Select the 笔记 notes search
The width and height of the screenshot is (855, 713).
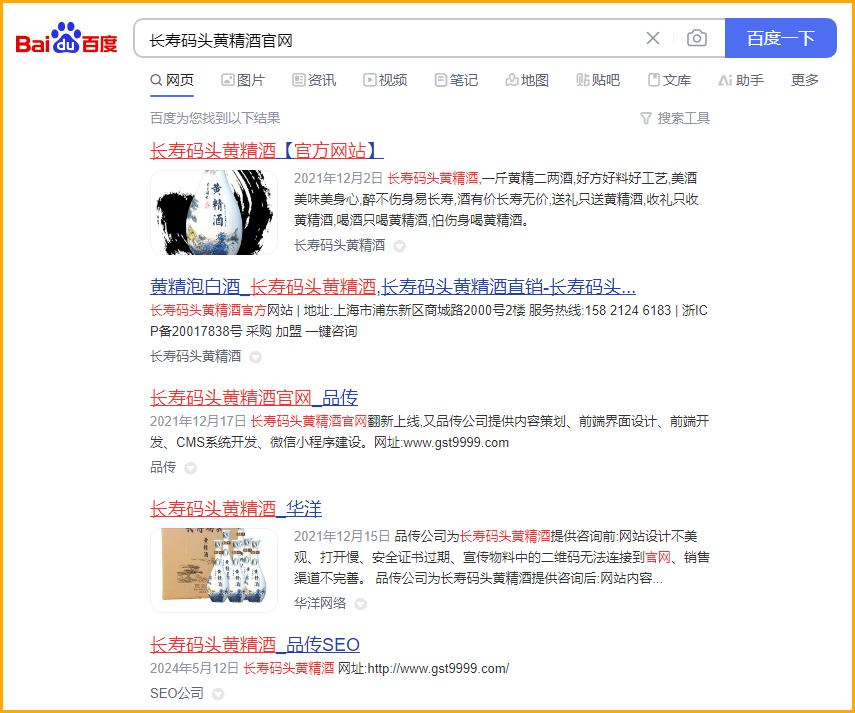tap(456, 80)
